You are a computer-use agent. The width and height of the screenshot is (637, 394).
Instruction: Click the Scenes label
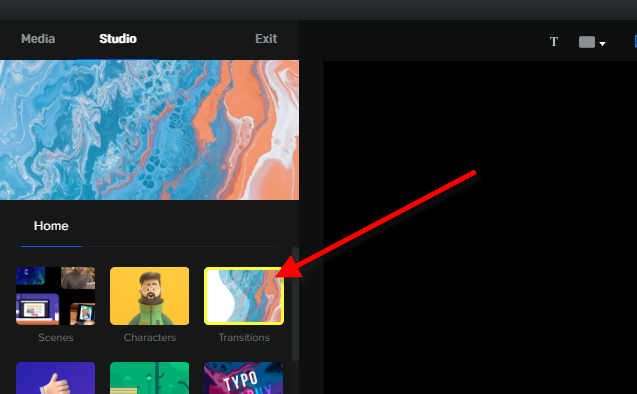[x=56, y=338]
